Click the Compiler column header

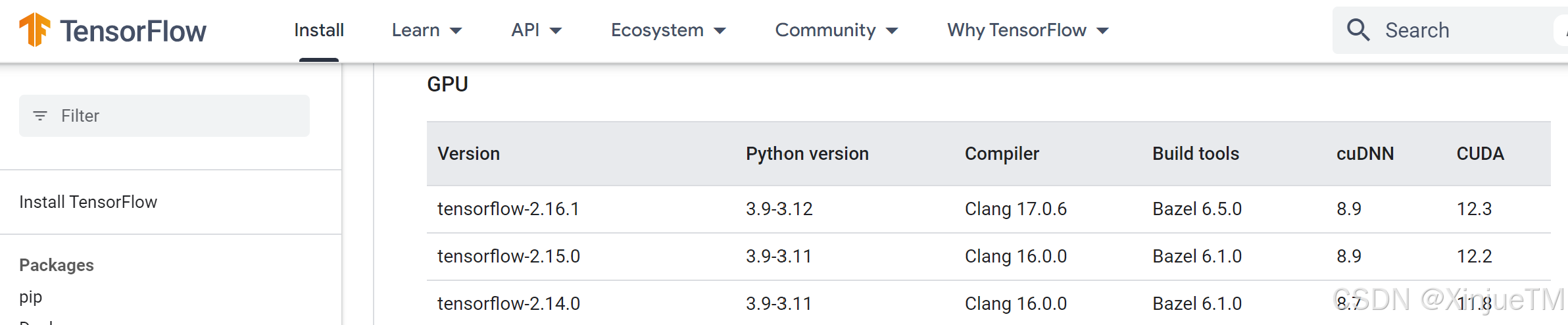coord(1002,154)
